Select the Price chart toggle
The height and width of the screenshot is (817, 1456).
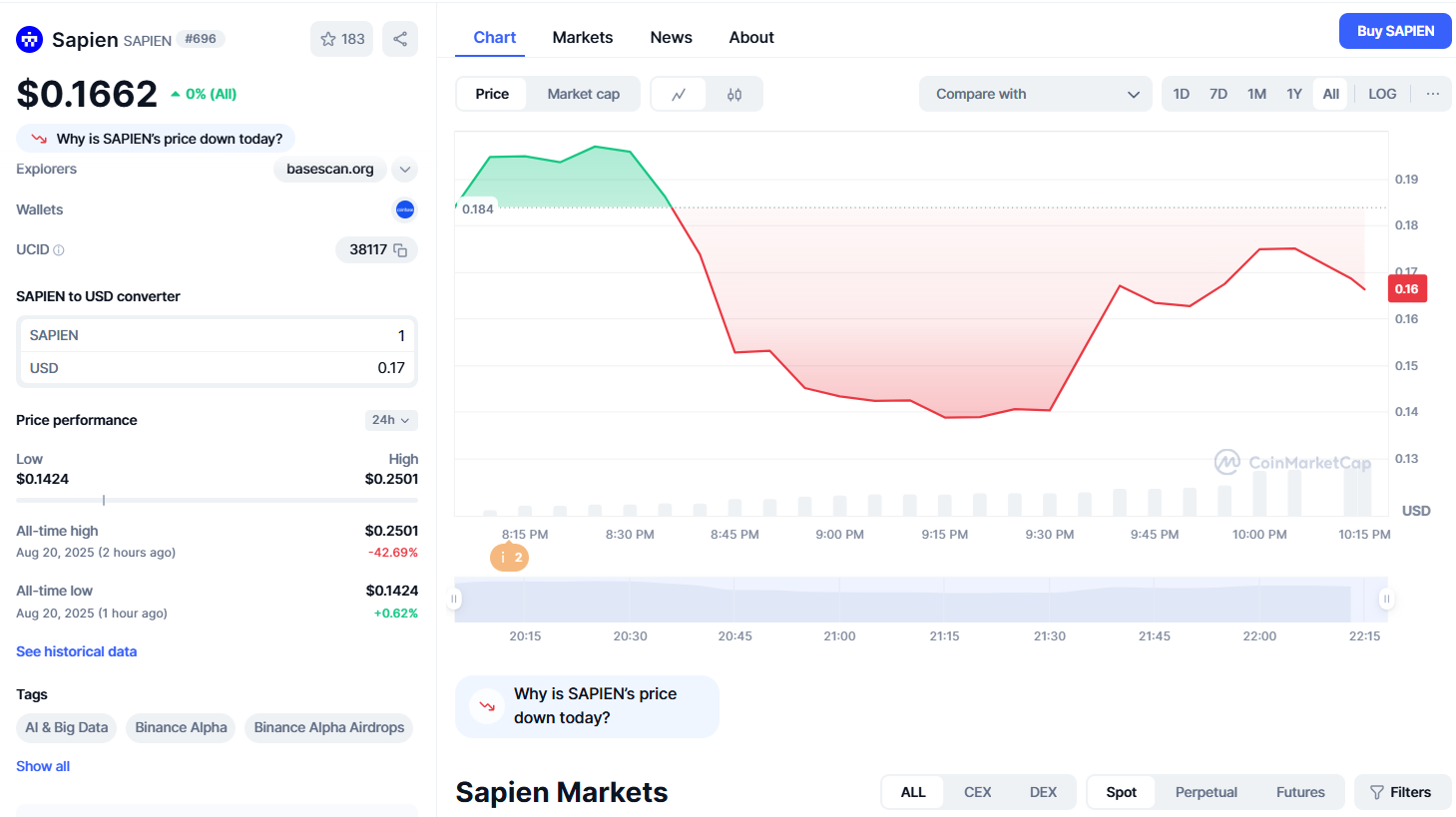tap(492, 94)
